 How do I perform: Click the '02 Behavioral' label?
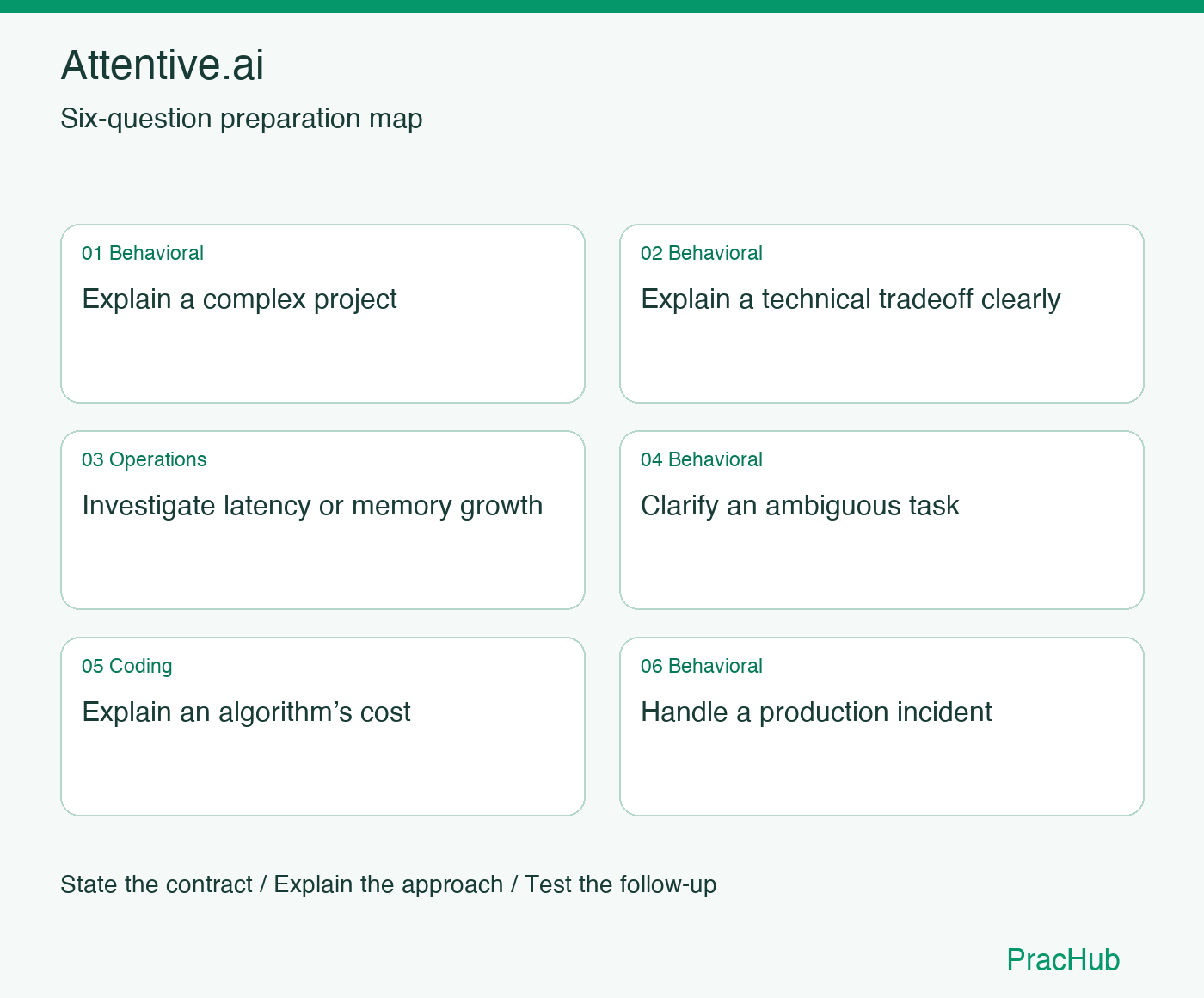(x=702, y=253)
